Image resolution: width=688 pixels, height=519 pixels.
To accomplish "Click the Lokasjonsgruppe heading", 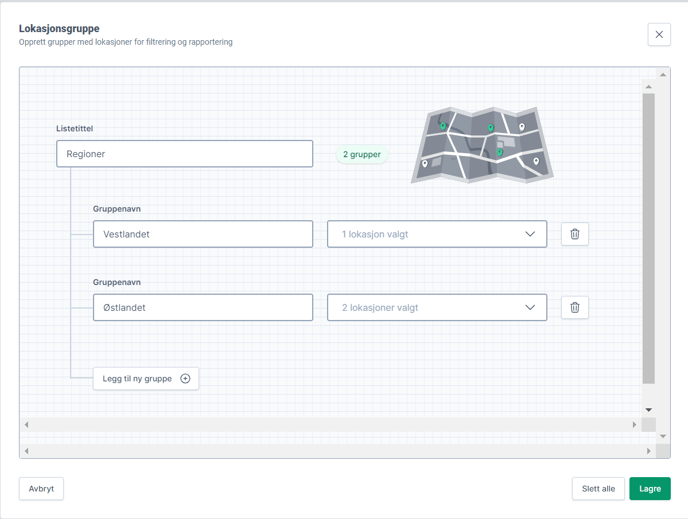I will [x=59, y=29].
